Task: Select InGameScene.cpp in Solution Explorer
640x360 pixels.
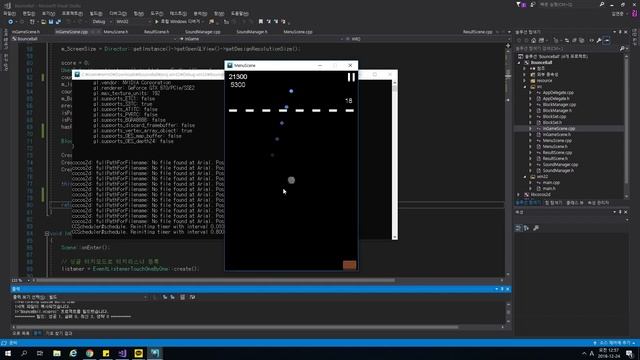Action: click(558, 129)
